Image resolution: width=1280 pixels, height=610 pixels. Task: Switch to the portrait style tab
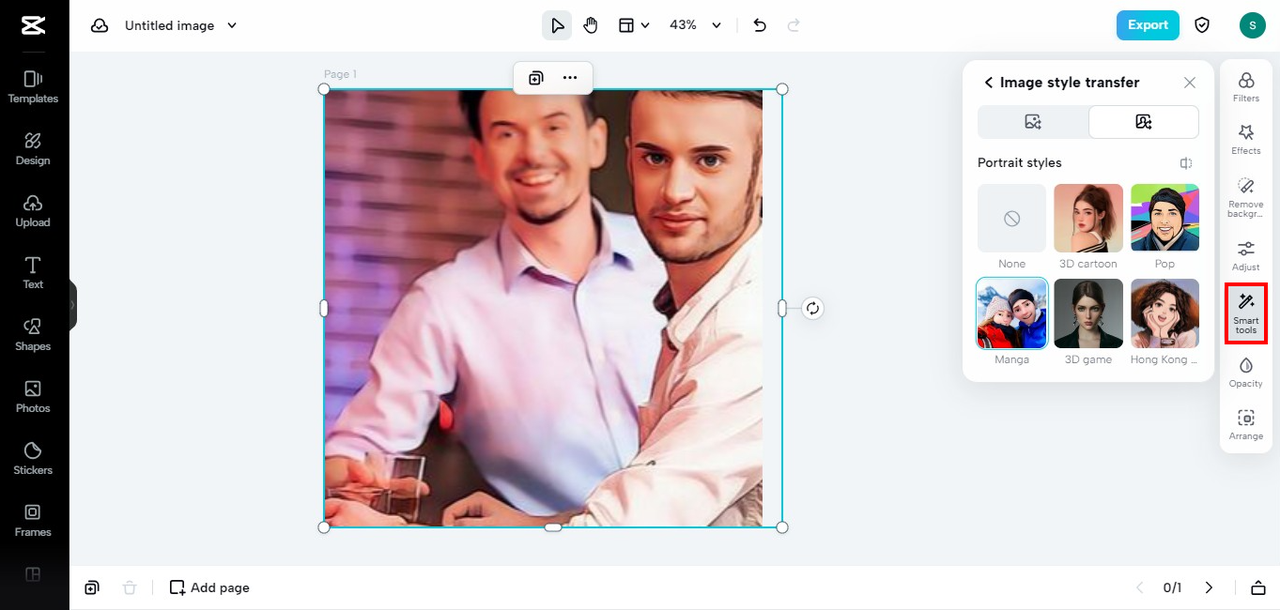click(1144, 122)
